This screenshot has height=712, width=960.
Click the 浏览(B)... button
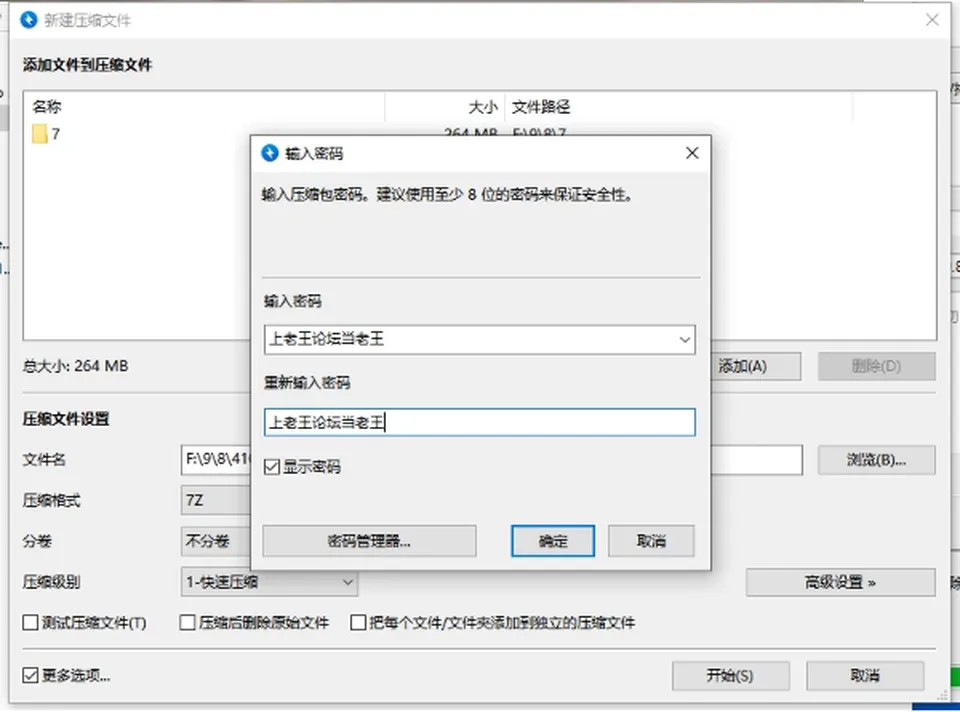click(877, 460)
